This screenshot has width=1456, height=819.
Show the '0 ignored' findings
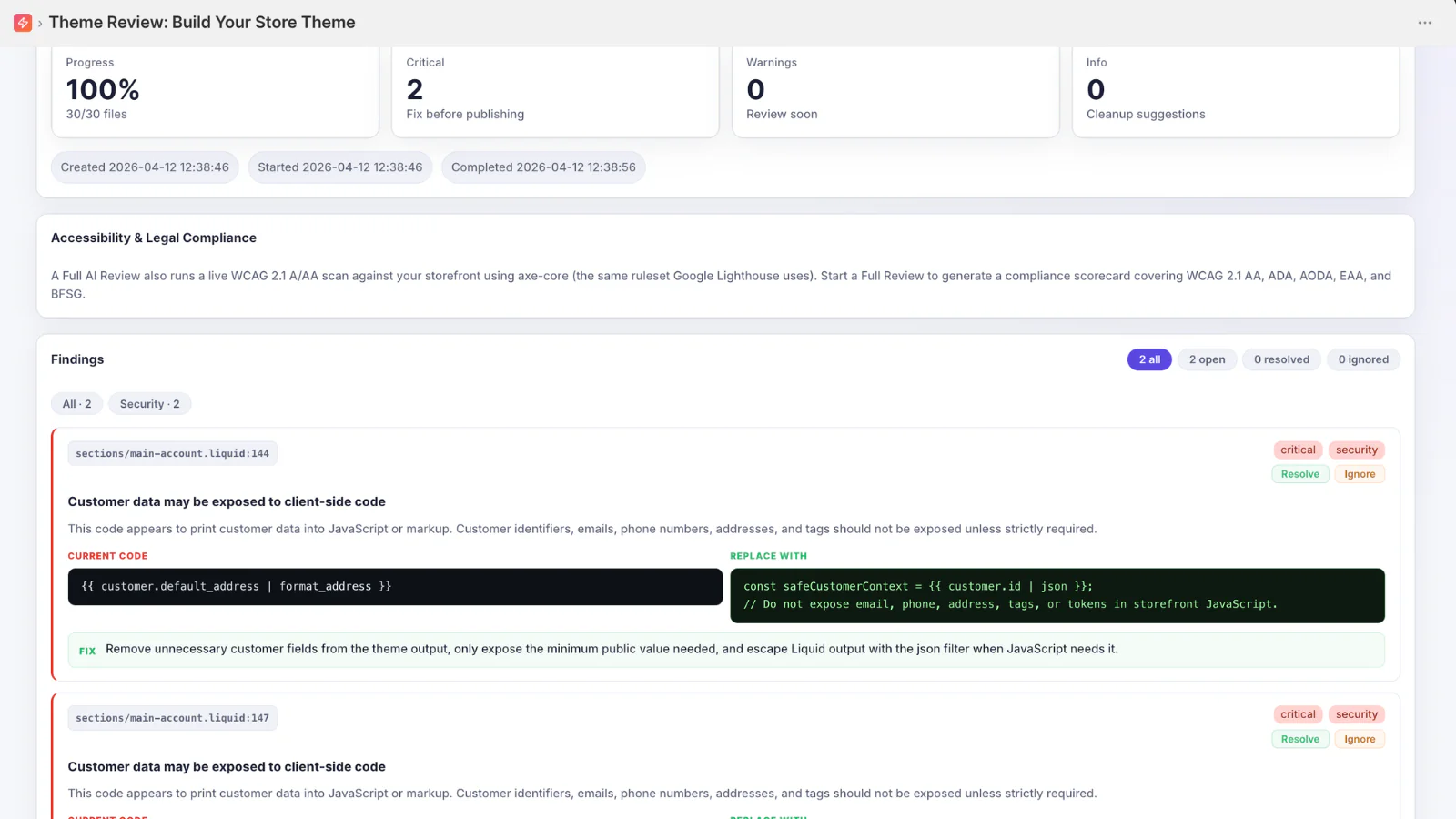pyautogui.click(x=1363, y=359)
